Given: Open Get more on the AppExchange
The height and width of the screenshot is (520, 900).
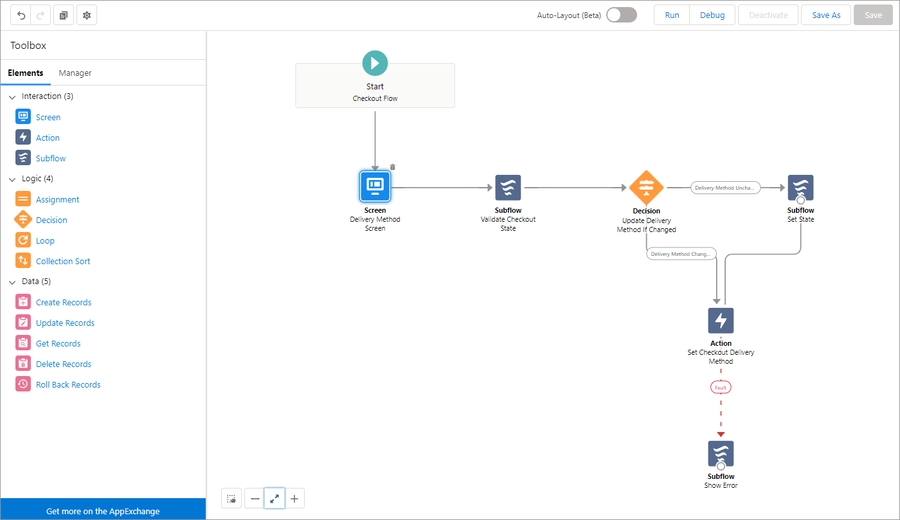Looking at the screenshot, I should pos(103,511).
